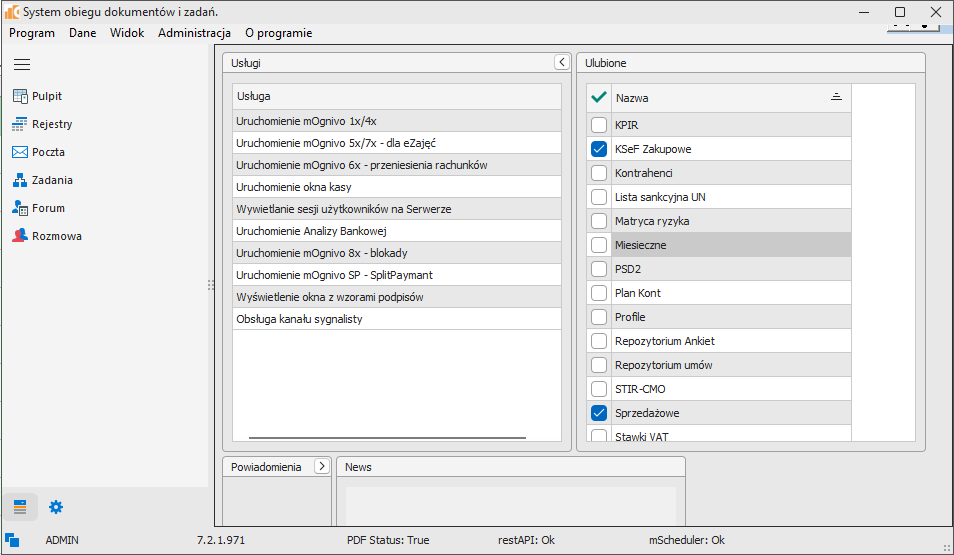This screenshot has width=954, height=555.
Task: Tick the Repozytorium umów checkbox
Action: (x=599, y=365)
